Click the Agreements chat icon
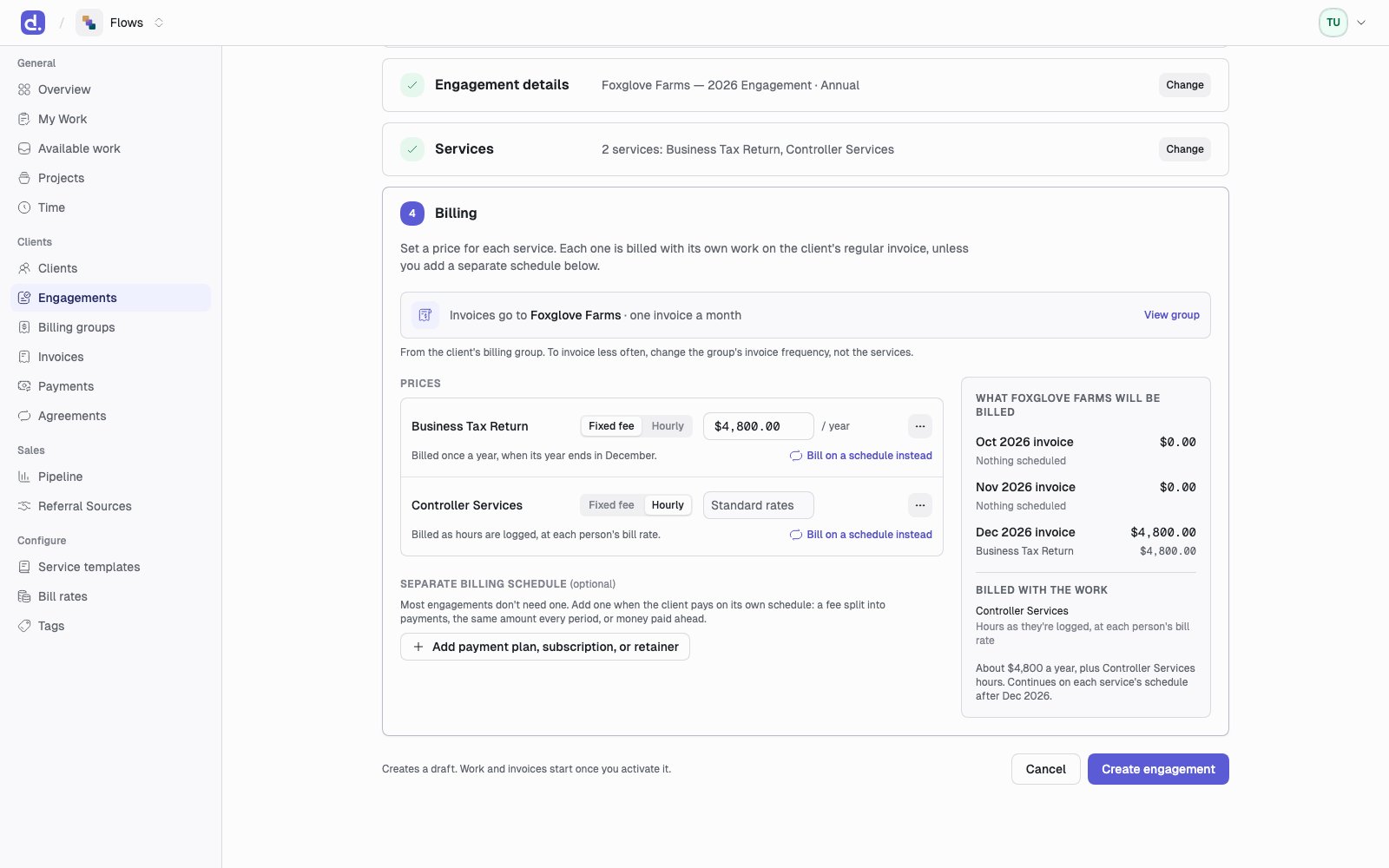Viewport: 1389px width, 868px height. [24, 416]
